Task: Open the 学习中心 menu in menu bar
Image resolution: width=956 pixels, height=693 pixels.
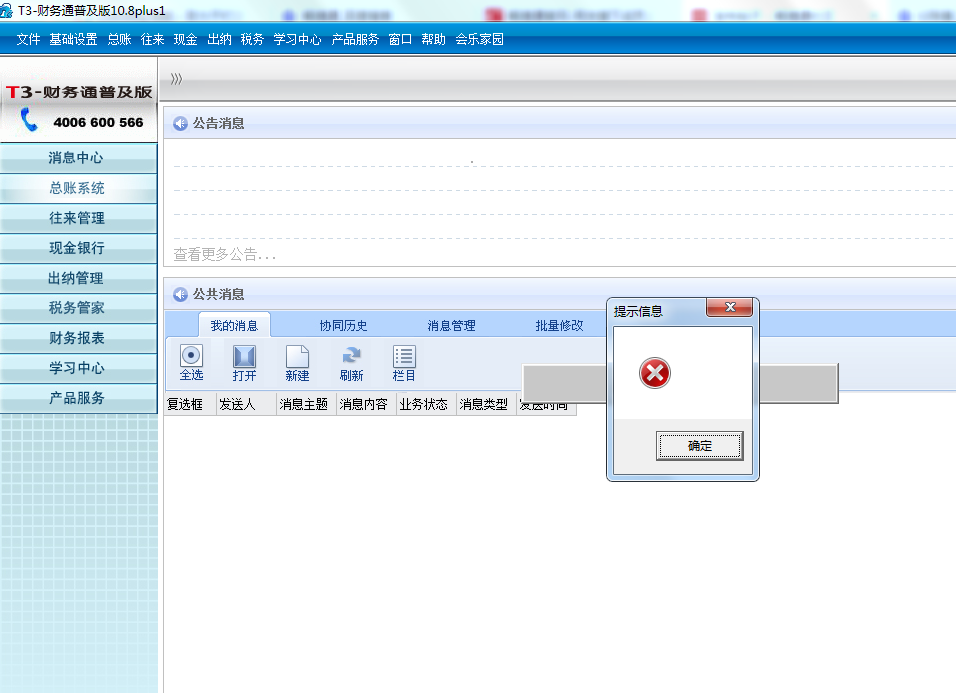Action: coord(298,40)
